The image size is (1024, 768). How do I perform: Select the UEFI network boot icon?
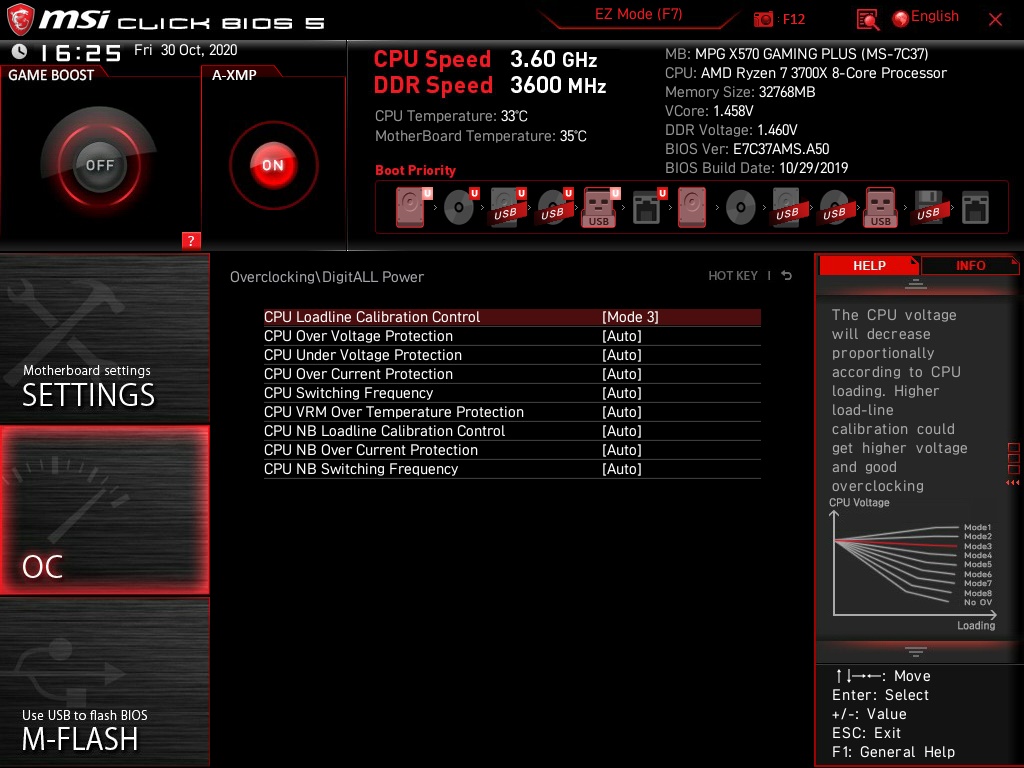click(649, 207)
